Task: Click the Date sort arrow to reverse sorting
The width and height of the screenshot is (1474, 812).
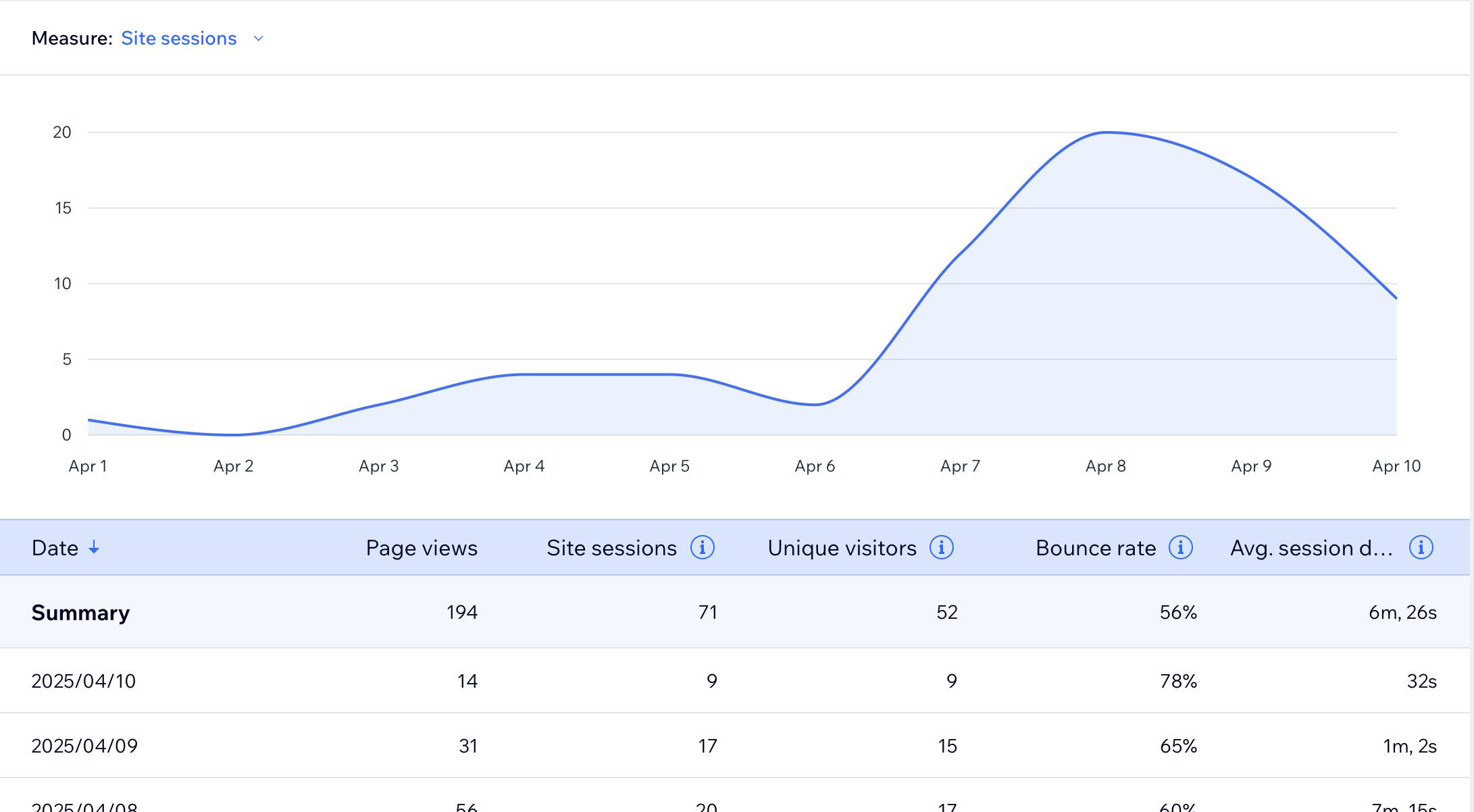Action: (94, 549)
